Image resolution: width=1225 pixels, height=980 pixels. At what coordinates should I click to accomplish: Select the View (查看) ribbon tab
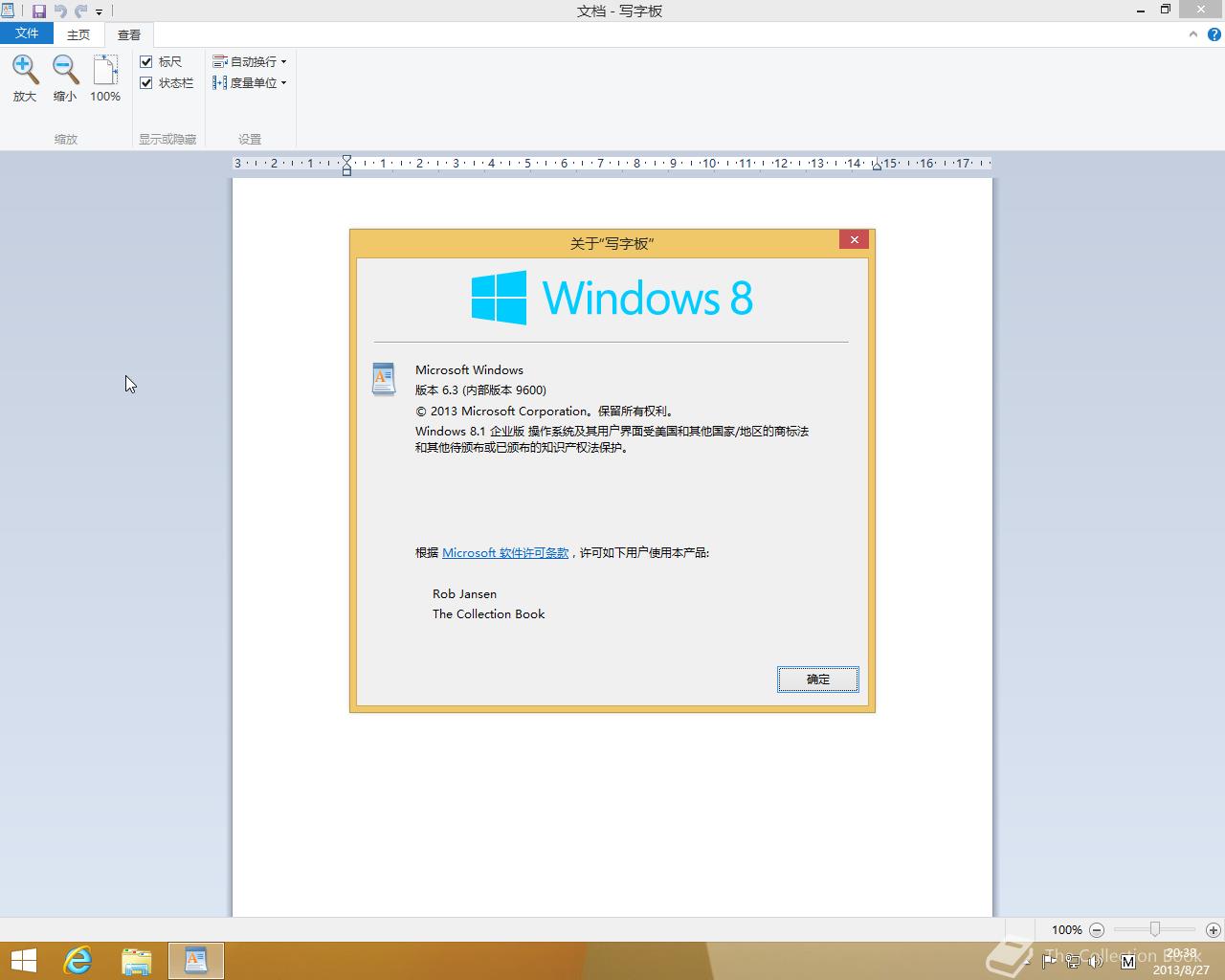(129, 34)
